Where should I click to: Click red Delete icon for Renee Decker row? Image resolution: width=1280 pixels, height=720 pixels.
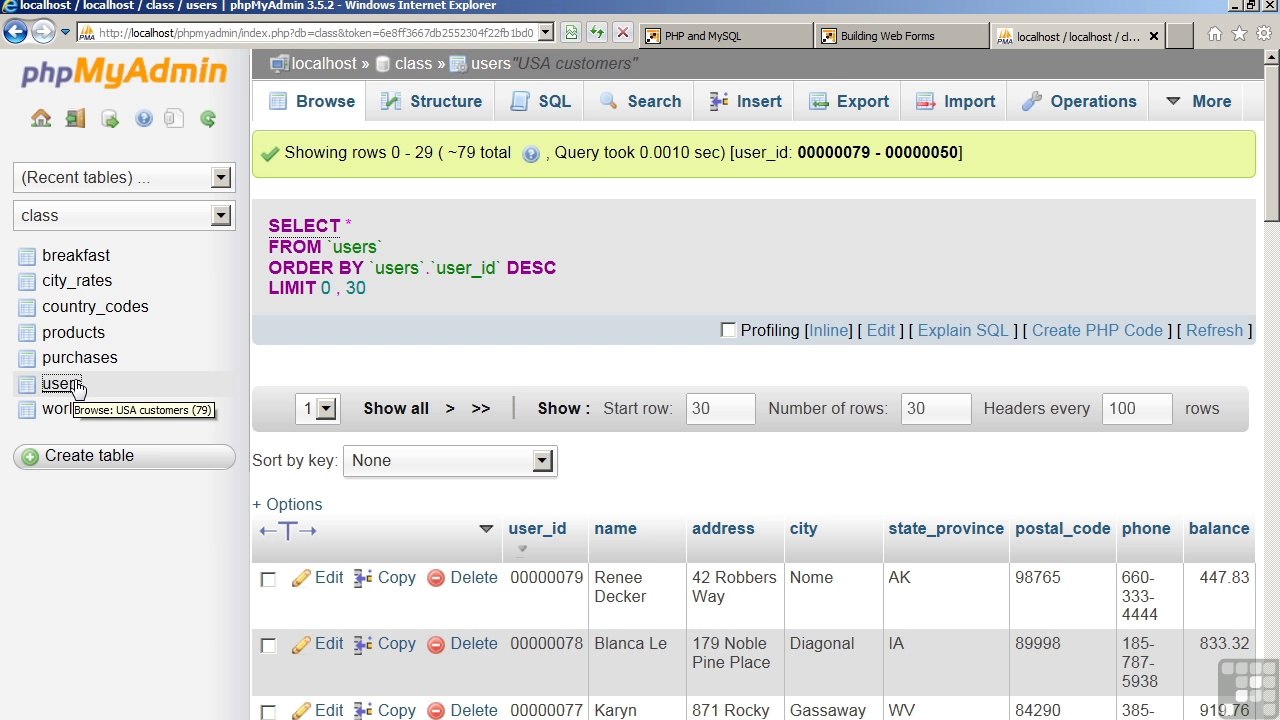[436, 578]
